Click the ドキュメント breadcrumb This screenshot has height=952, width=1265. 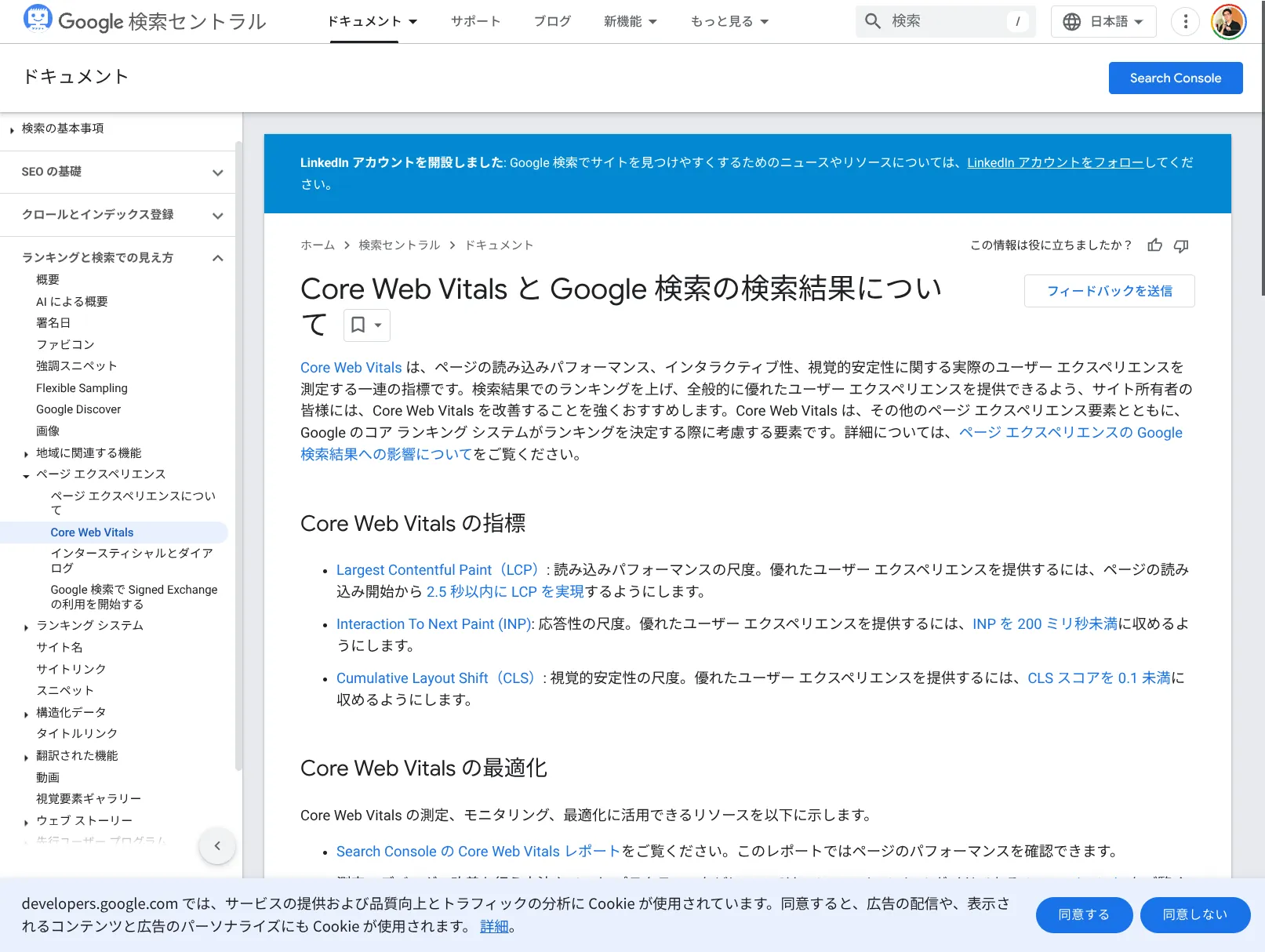(499, 245)
